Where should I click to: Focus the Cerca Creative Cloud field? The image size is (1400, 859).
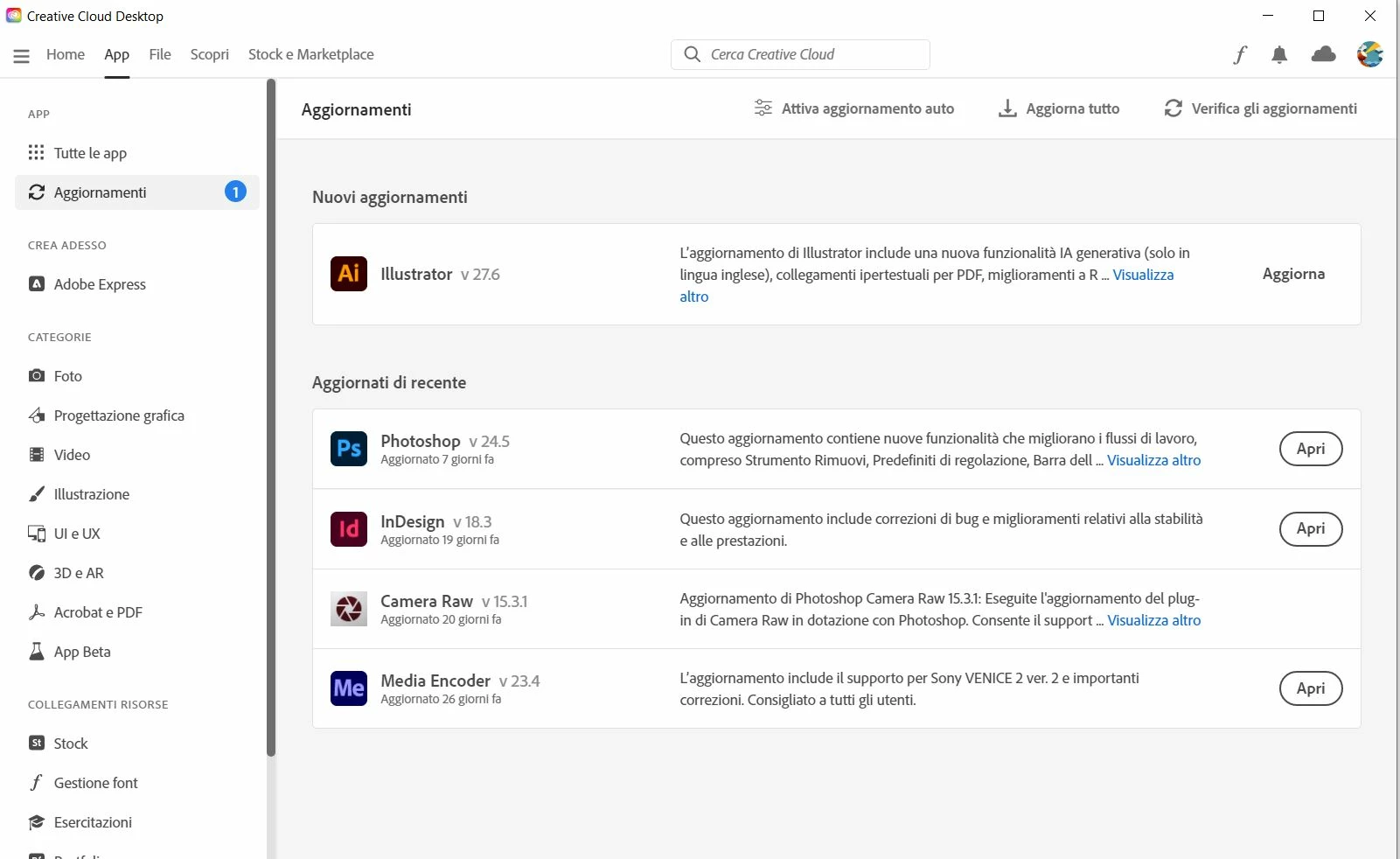pos(800,54)
